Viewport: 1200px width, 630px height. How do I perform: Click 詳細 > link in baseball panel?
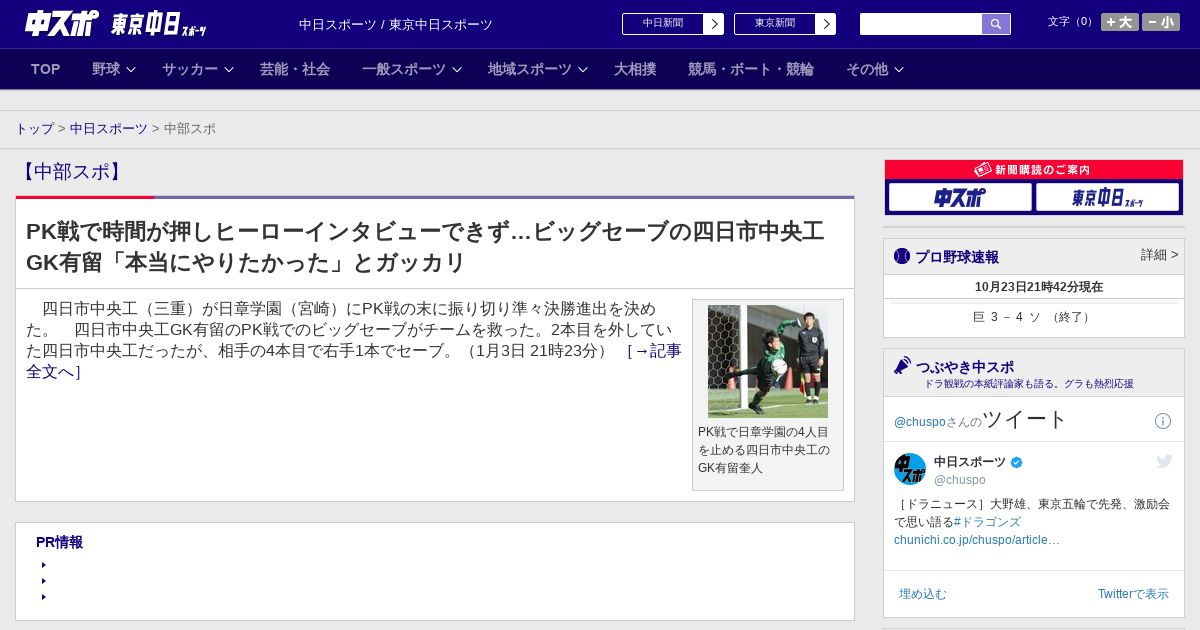tap(1160, 255)
